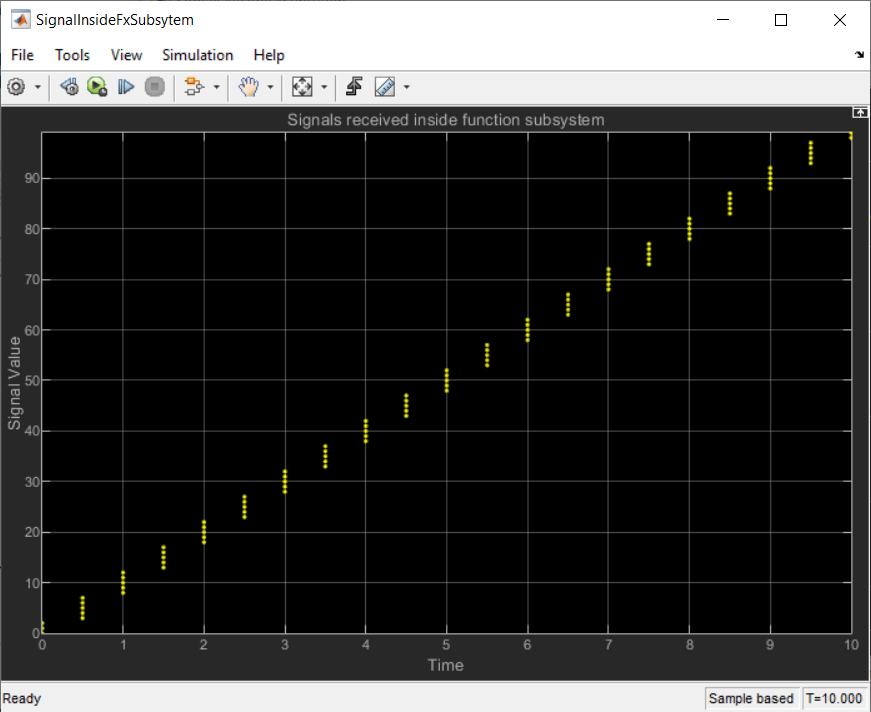This screenshot has width=871, height=712.
Task: Open the Simulation menu
Action: (197, 55)
